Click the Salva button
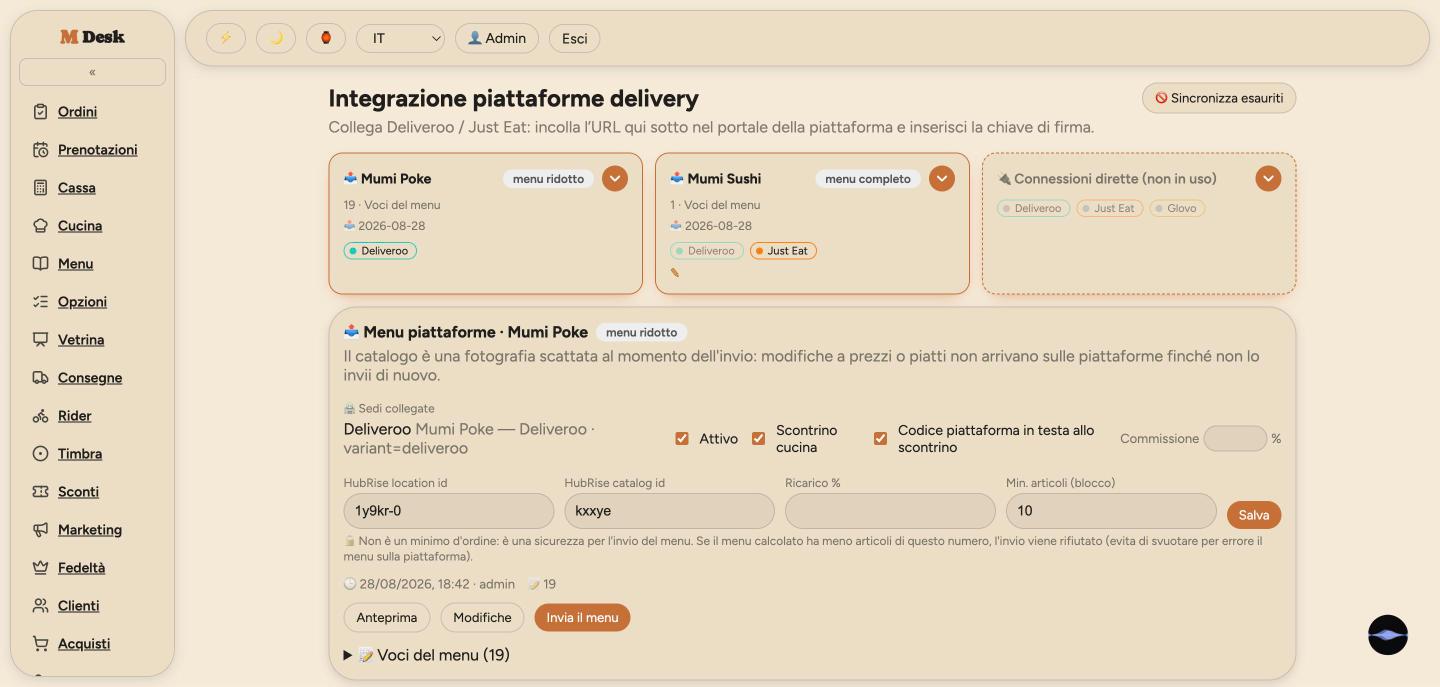Viewport: 1440px width, 687px height. [x=1254, y=515]
